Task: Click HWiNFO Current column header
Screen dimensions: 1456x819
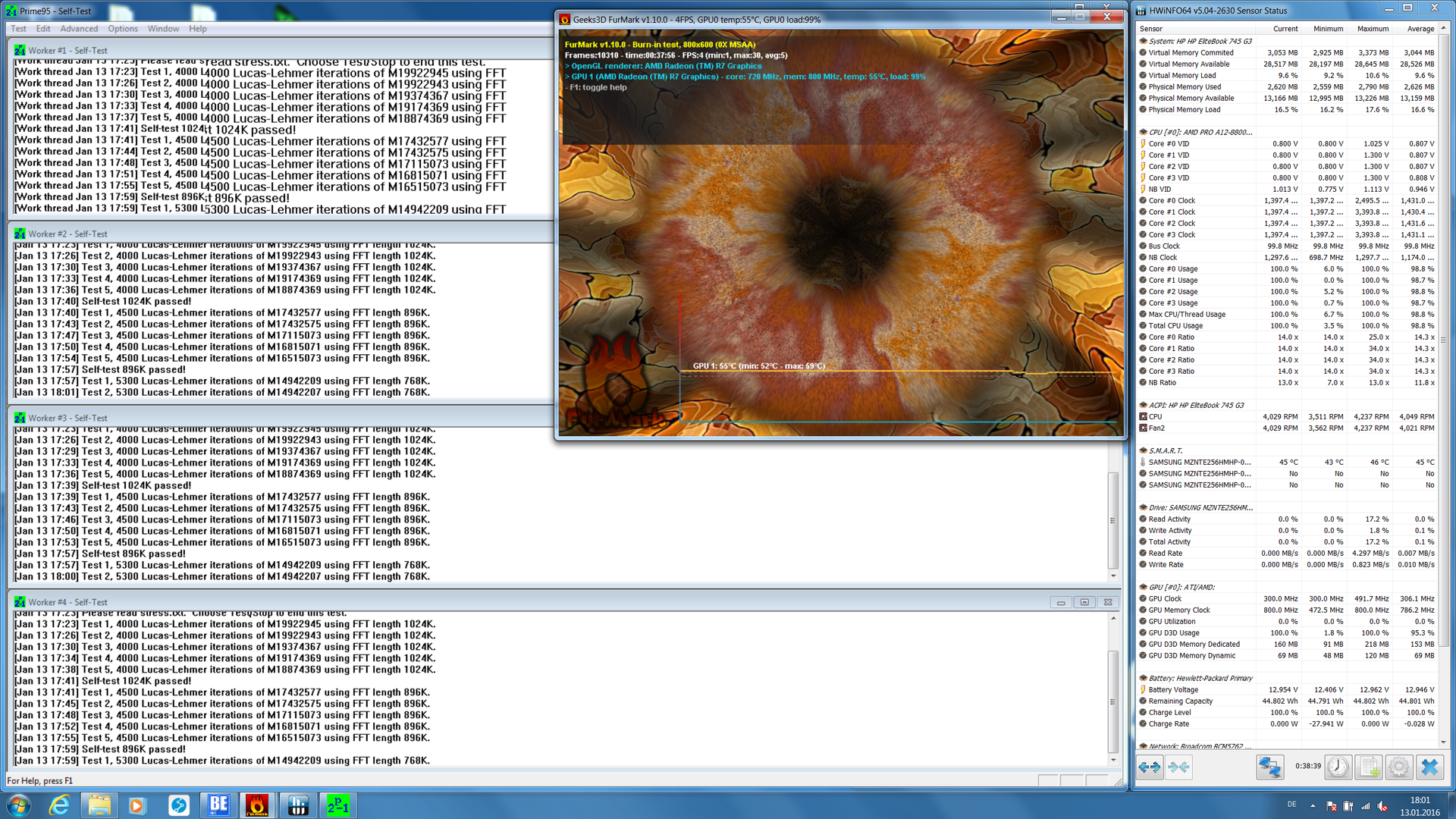Action: click(x=1279, y=29)
